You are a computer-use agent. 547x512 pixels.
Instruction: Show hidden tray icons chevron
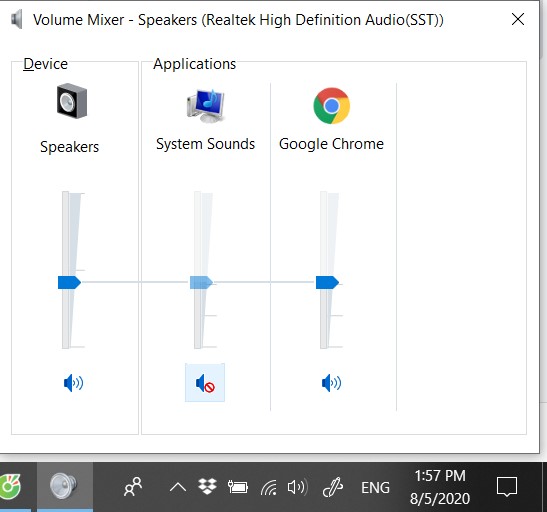178,487
